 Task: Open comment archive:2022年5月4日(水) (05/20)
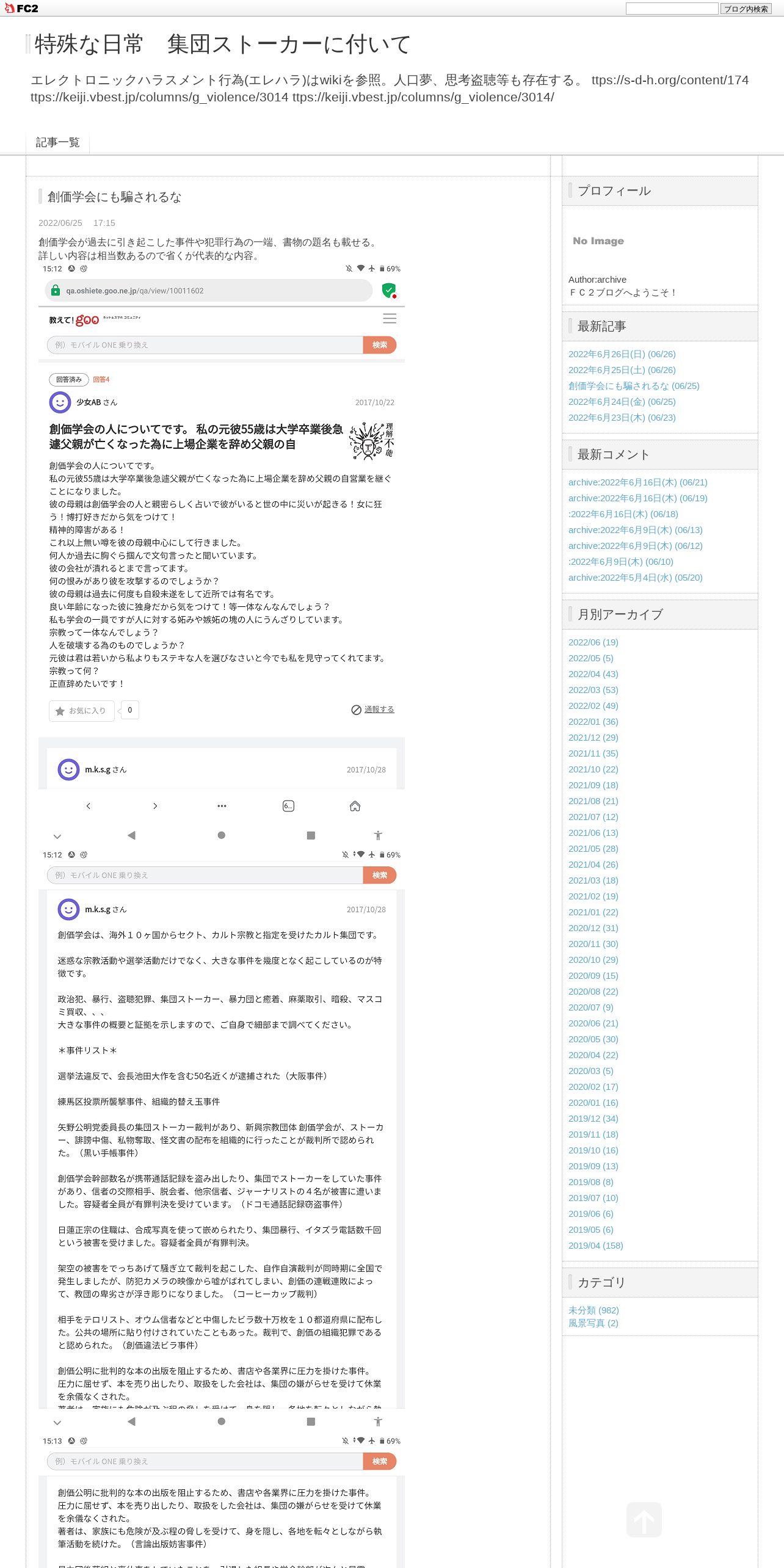click(x=635, y=578)
